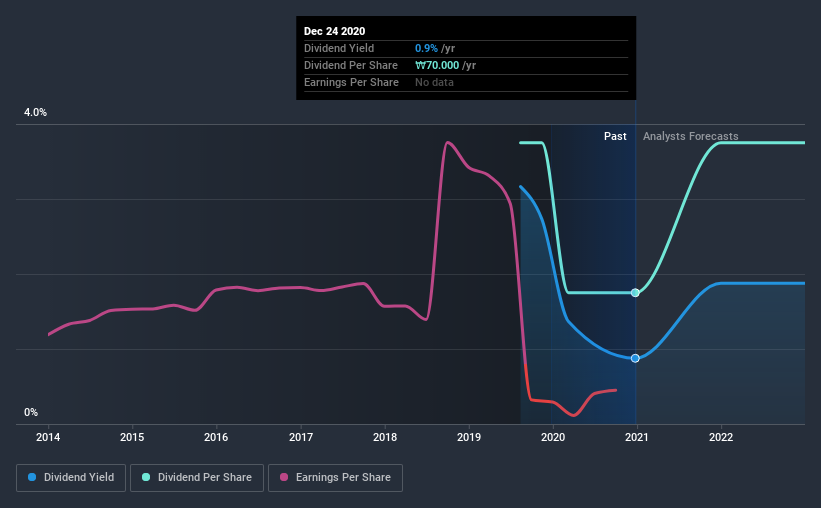Toggle the Dividend Per Share legend button
Viewport: 821px width, 508px height.
[197, 478]
